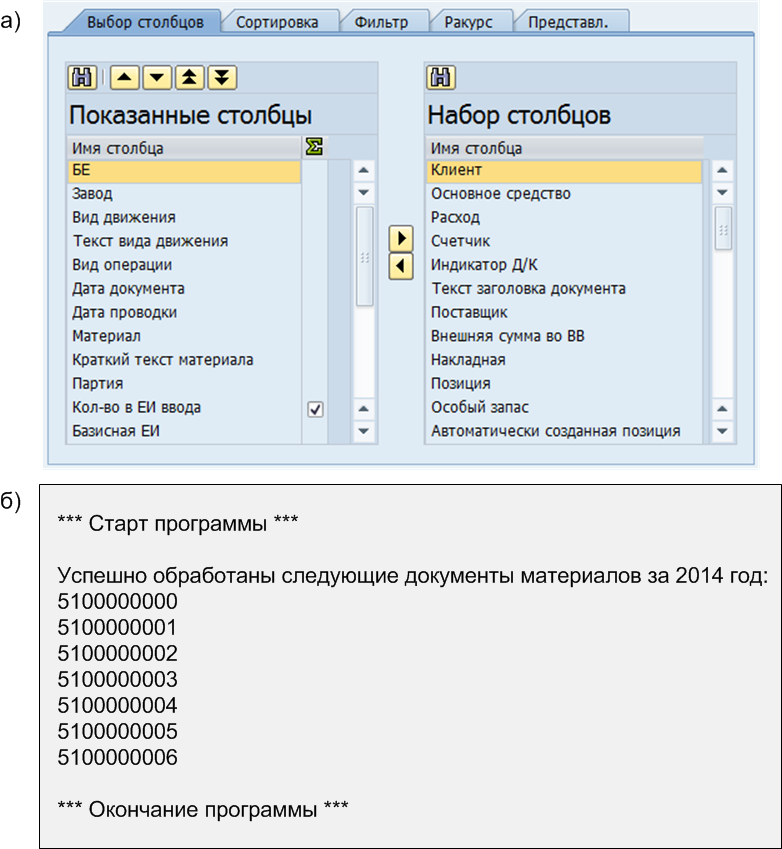
Task: Open the Представл. tab
Action: pyautogui.click(x=568, y=22)
